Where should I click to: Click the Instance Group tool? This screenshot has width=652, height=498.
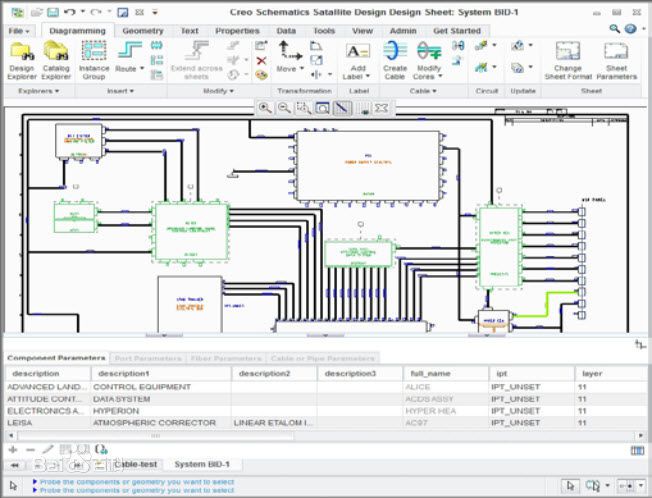(94, 60)
